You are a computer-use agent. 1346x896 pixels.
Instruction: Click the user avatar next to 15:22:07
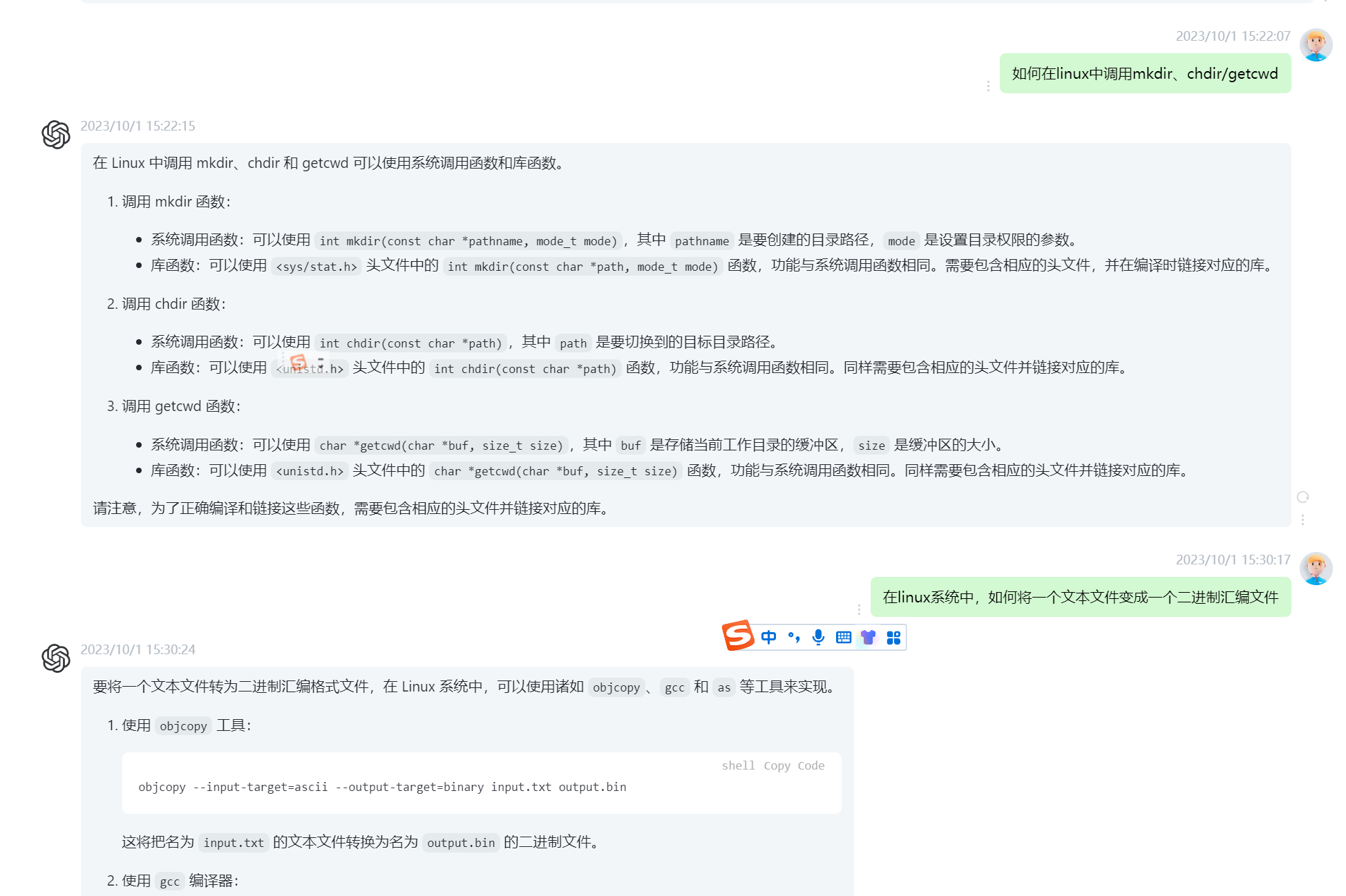[x=1316, y=45]
